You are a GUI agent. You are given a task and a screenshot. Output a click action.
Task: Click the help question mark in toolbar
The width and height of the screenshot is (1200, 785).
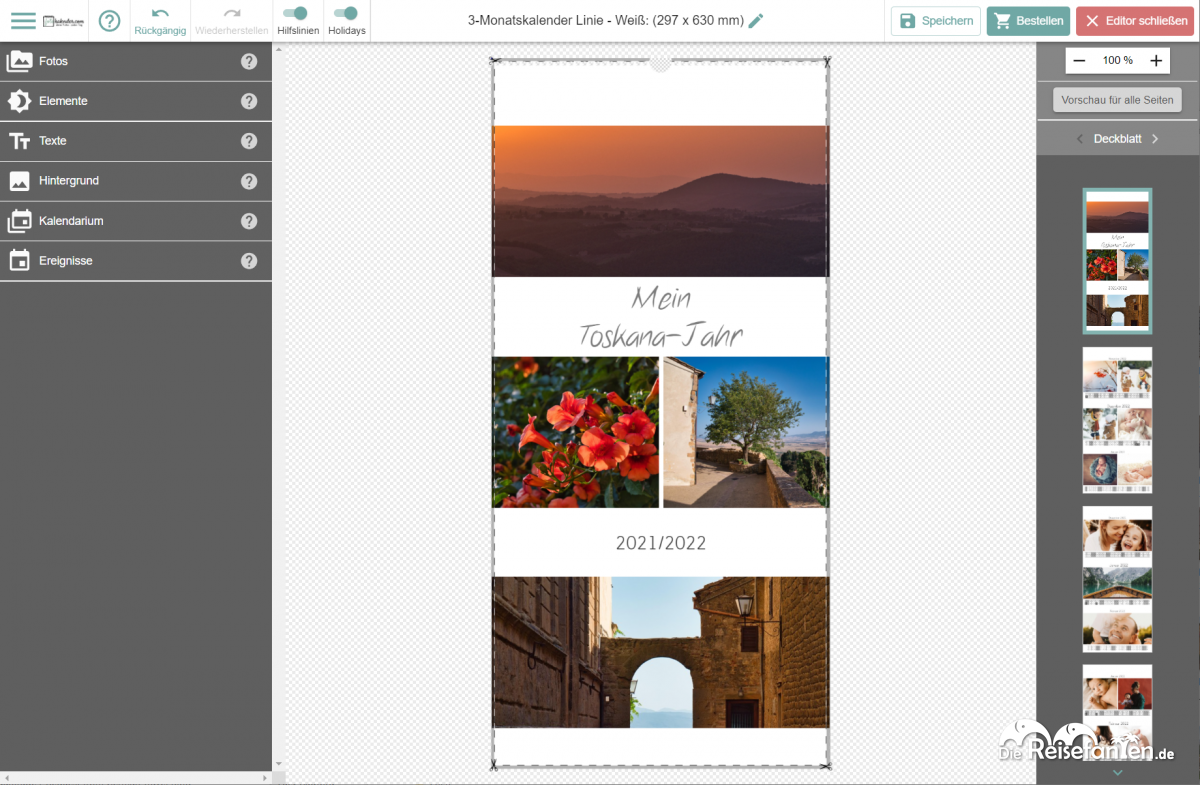109,21
